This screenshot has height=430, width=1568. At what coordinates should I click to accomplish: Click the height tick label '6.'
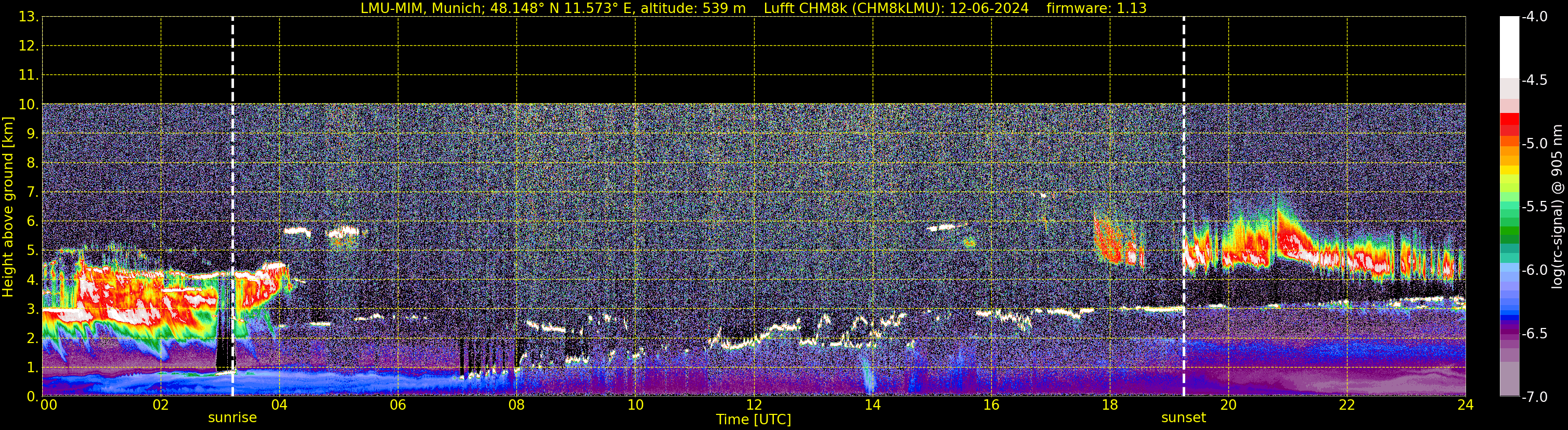pyautogui.click(x=32, y=221)
